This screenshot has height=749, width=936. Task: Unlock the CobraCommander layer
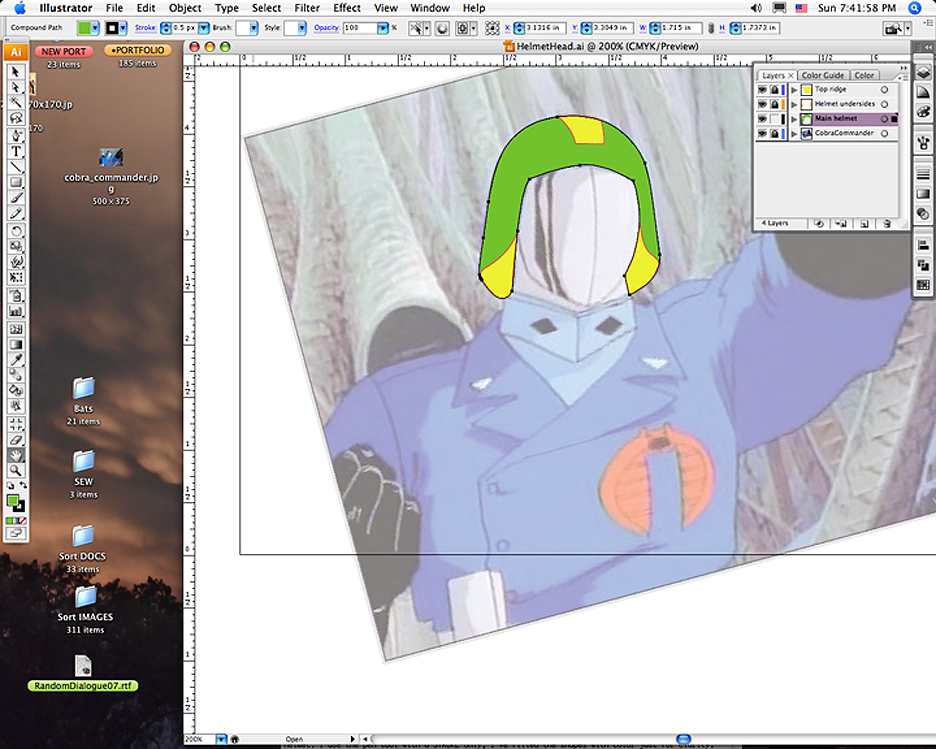[x=774, y=133]
